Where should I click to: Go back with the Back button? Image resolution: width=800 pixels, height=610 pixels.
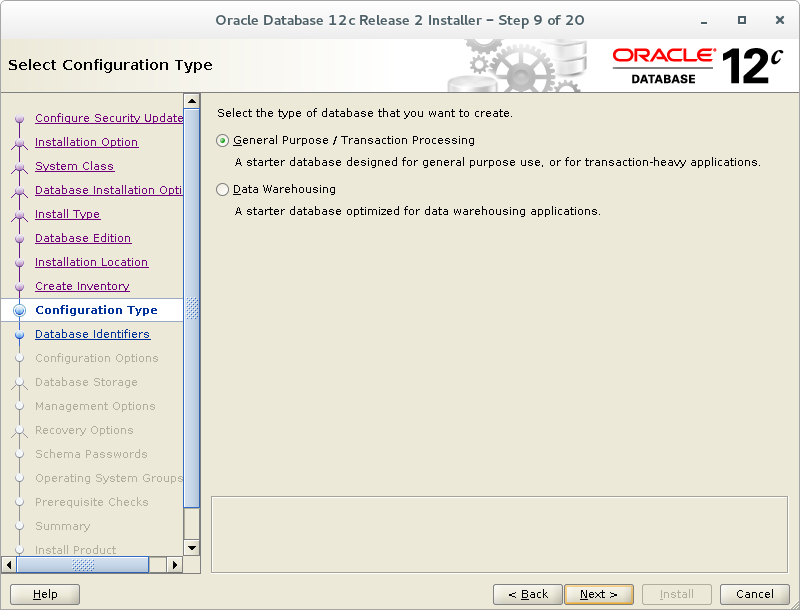[528, 594]
